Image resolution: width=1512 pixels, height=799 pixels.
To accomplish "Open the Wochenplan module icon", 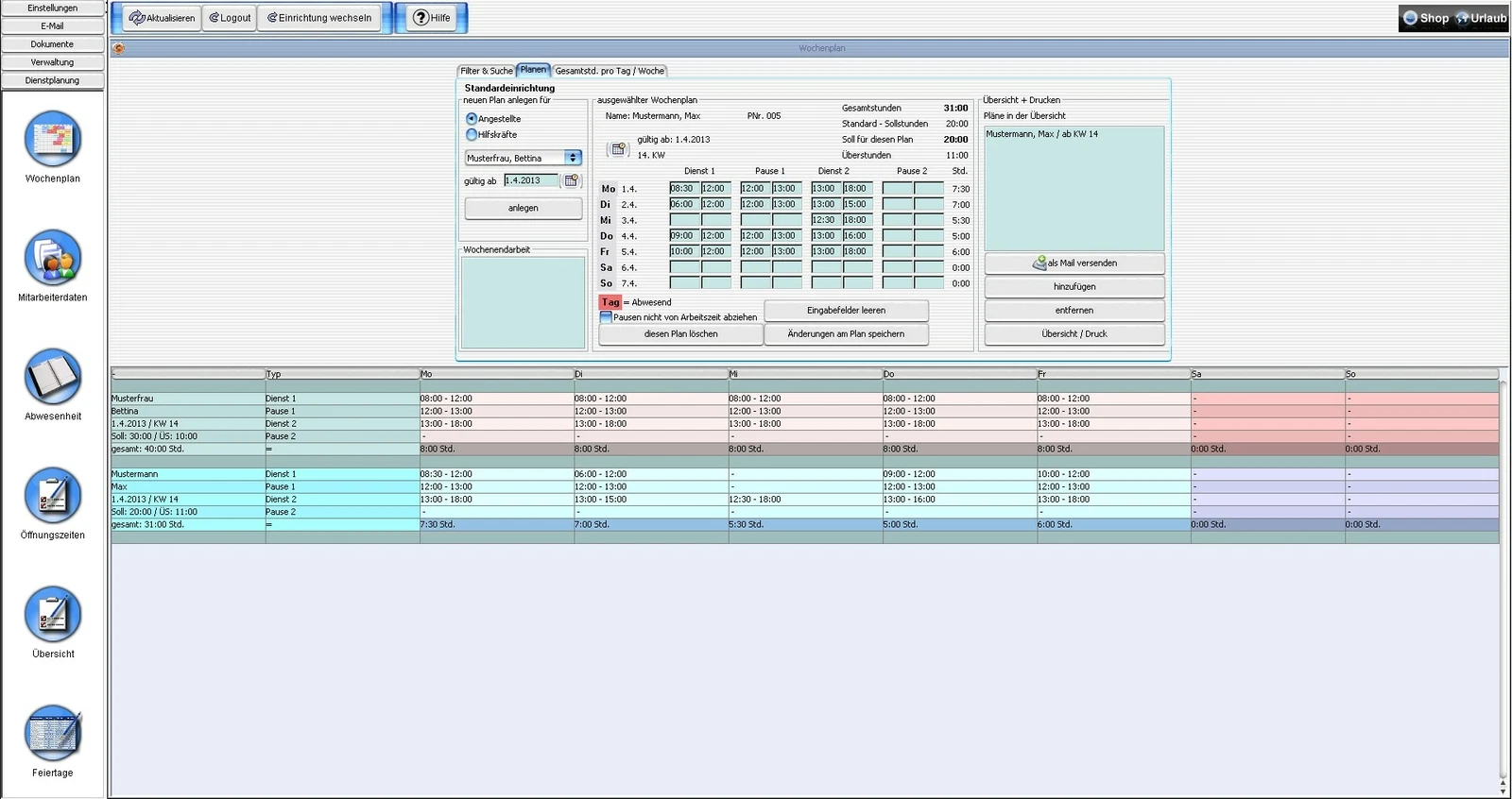I will 53,140.
